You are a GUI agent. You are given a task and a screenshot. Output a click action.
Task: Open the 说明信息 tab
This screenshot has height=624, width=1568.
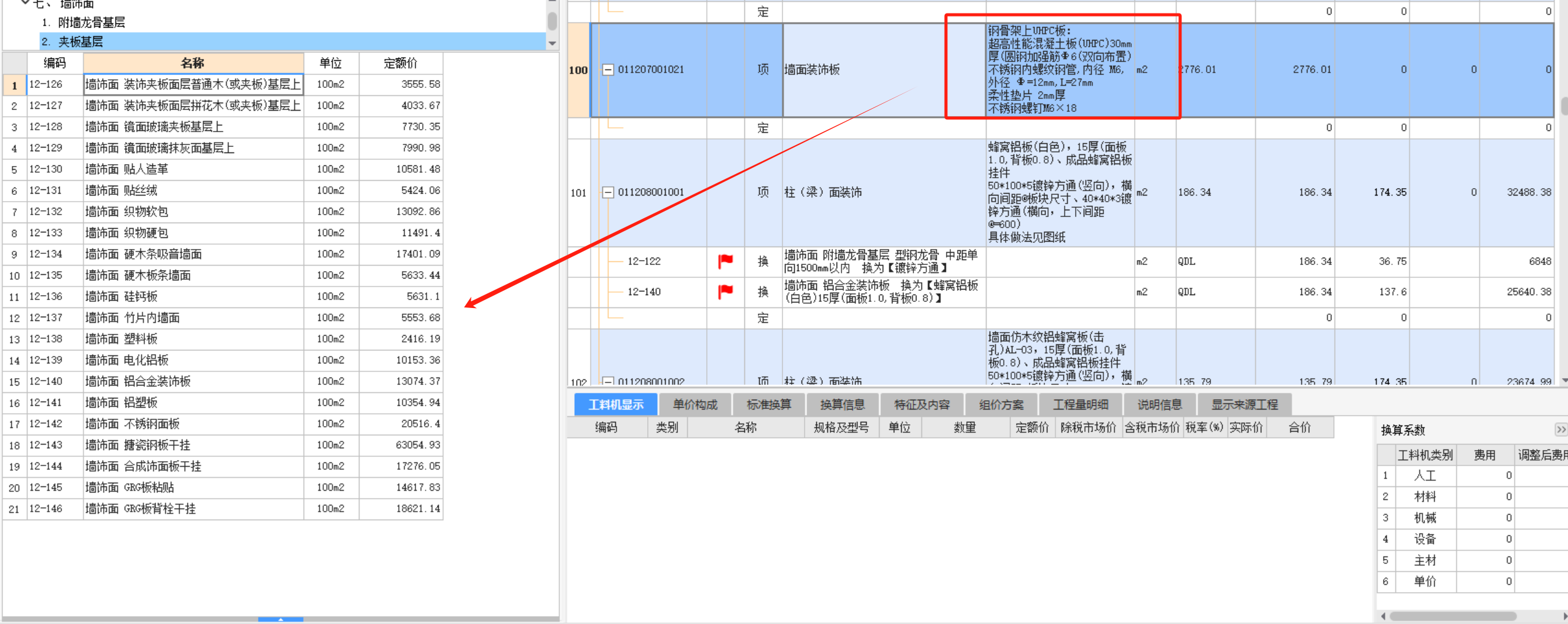coord(1160,405)
